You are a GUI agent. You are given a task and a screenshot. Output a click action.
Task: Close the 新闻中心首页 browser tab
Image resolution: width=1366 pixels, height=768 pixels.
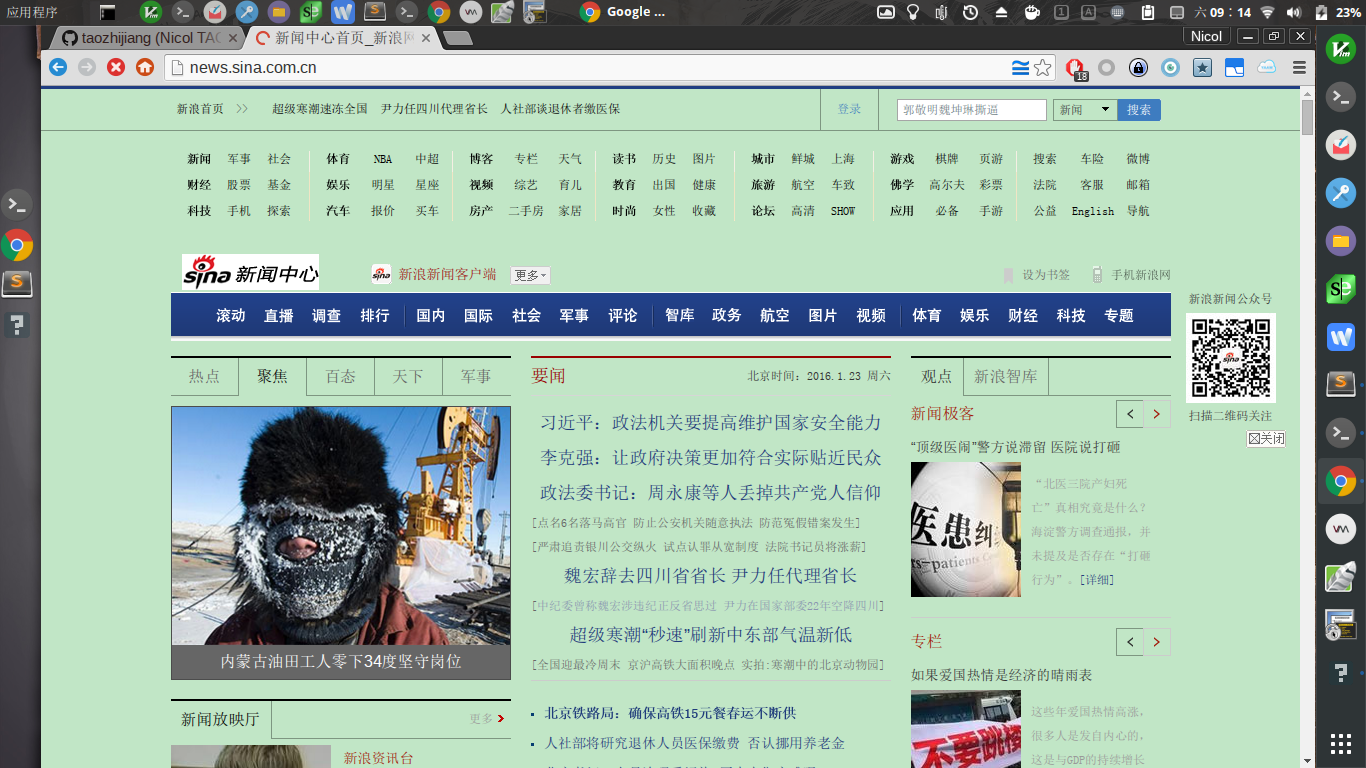tap(425, 38)
